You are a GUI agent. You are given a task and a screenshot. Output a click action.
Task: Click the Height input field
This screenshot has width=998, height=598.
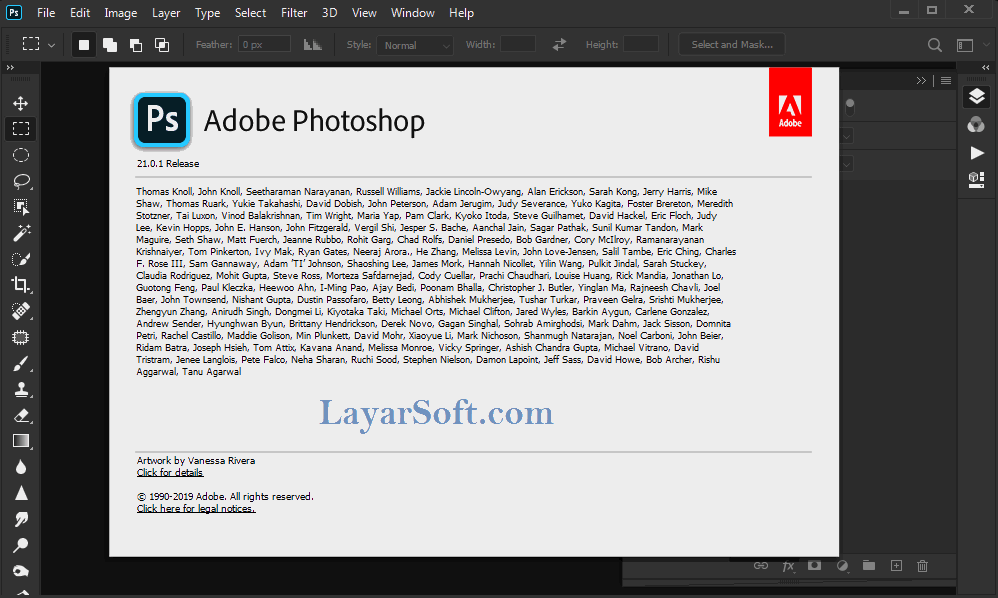[640, 45]
